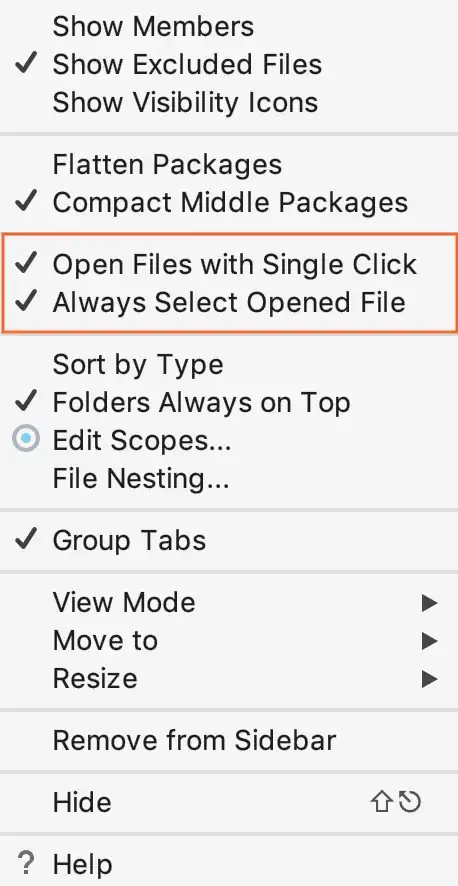Click the checkmark beside Show Excluded Files
This screenshot has height=886, width=458.
pos(26,64)
